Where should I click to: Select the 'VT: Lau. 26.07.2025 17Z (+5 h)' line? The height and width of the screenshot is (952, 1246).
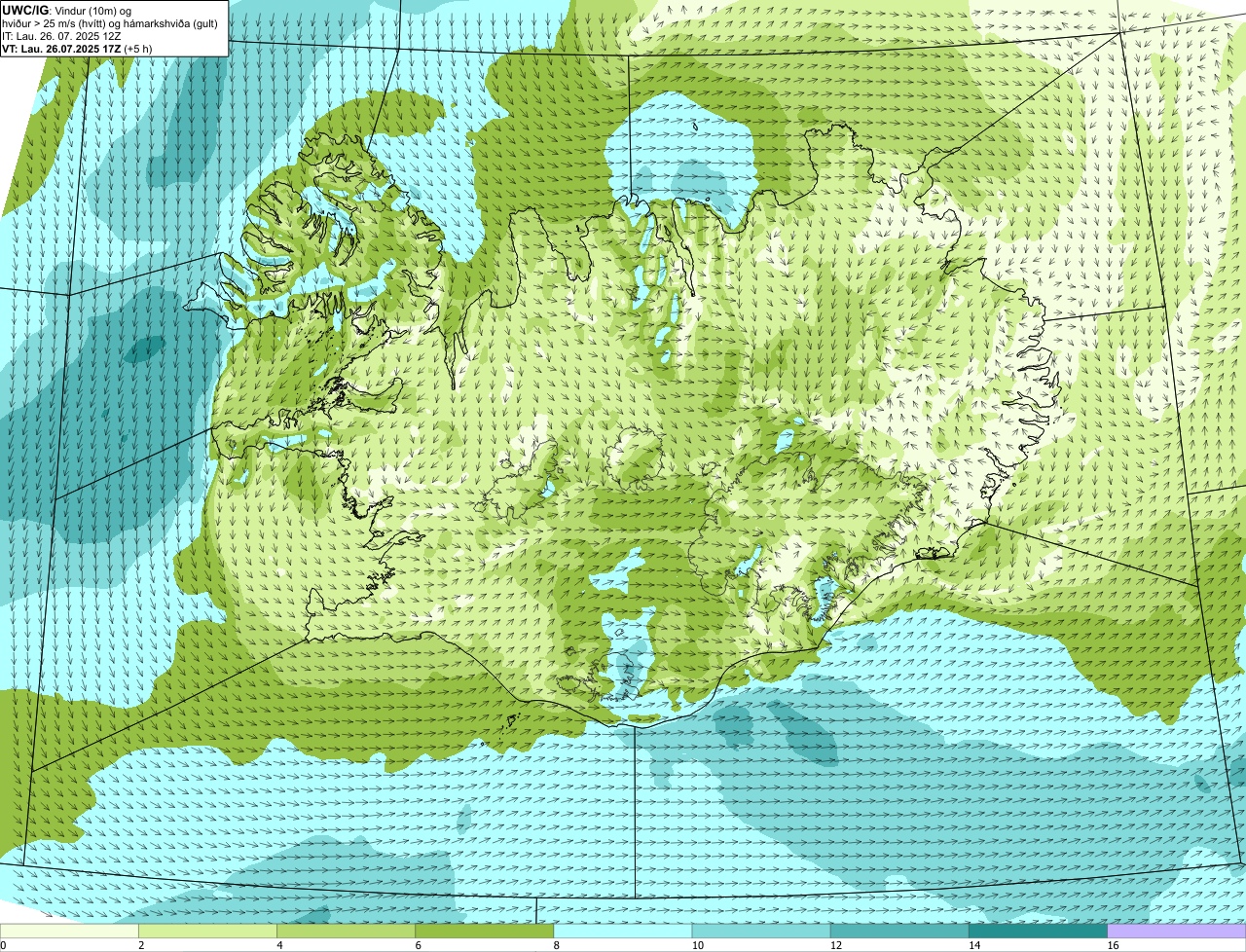pyautogui.click(x=78, y=48)
